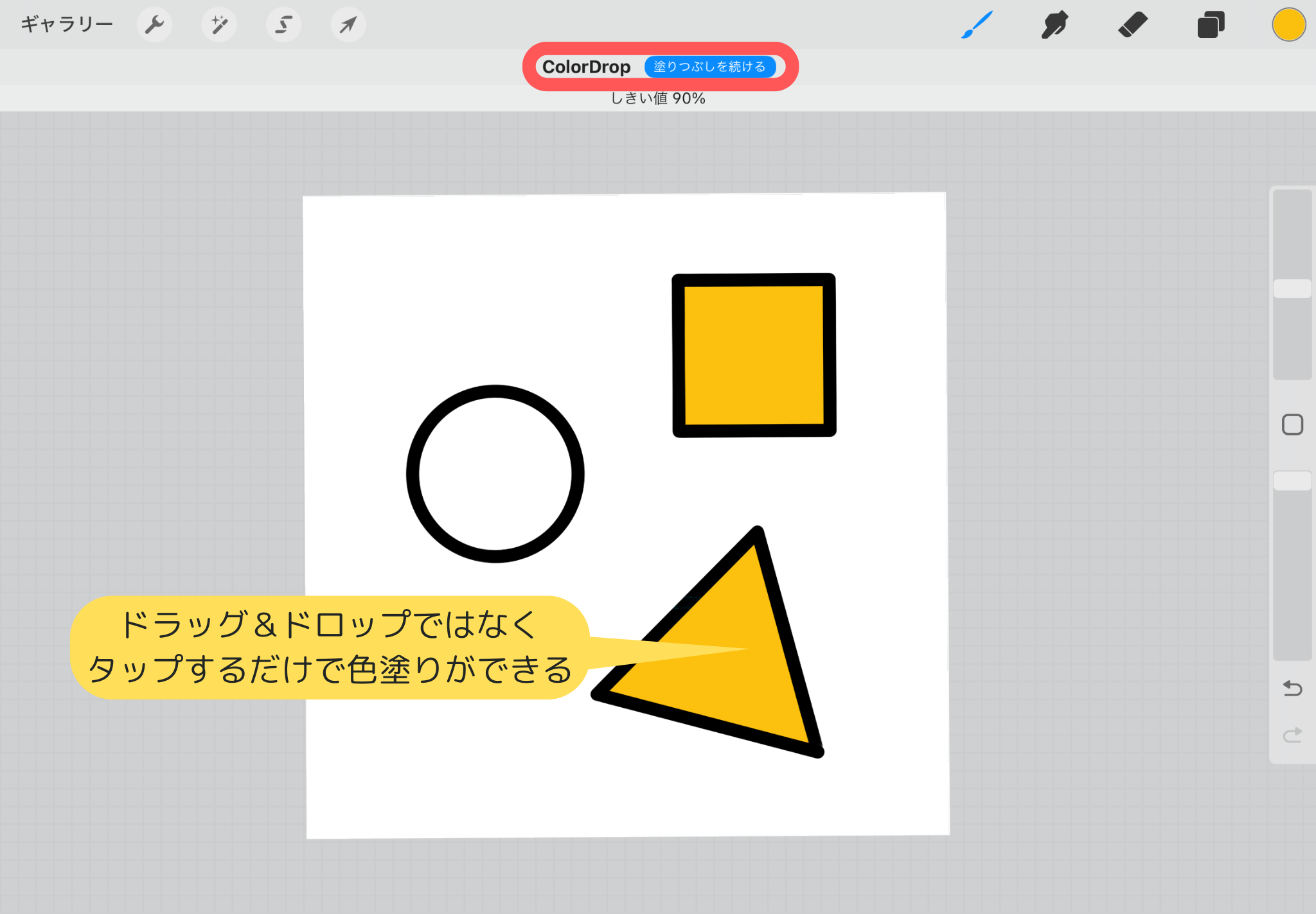Activate the Selection S tool

(283, 25)
